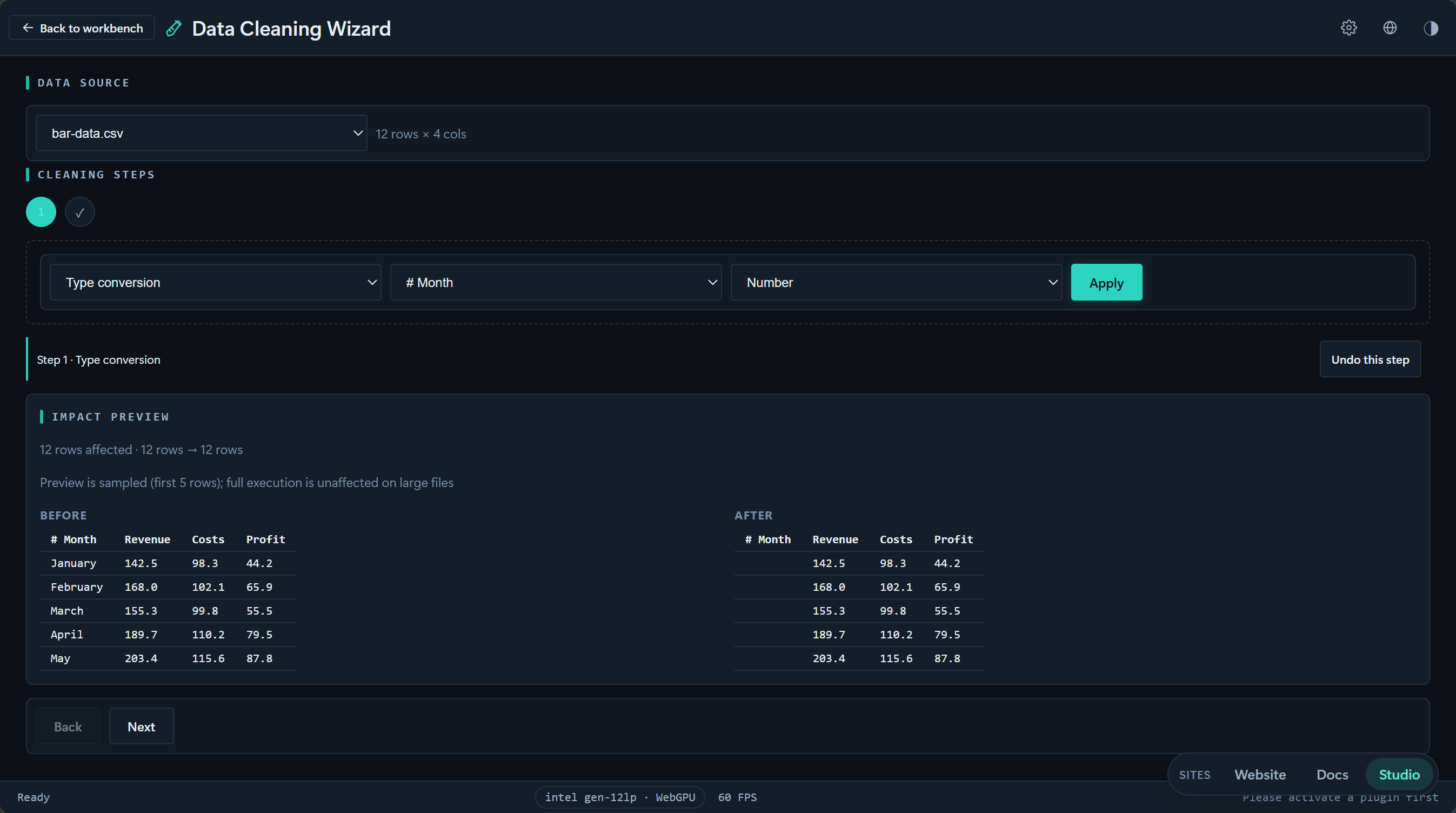This screenshot has width=1456, height=813.
Task: Click the 60 FPS status entry
Action: [737, 797]
